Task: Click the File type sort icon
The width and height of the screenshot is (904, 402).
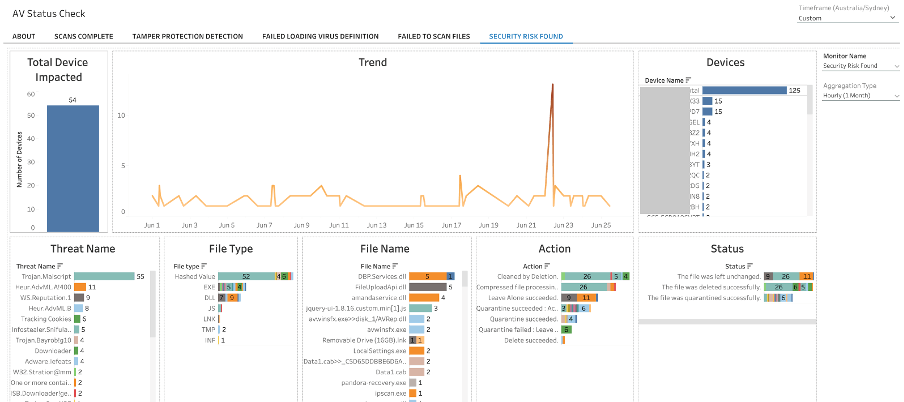Action: (x=204, y=266)
